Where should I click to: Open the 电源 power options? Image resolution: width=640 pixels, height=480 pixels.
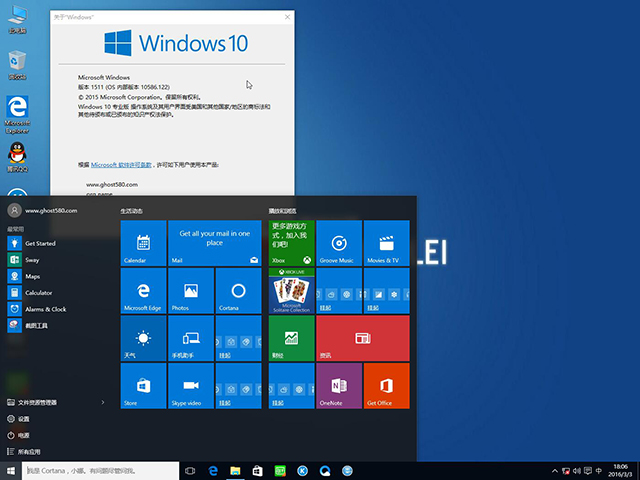click(24, 436)
